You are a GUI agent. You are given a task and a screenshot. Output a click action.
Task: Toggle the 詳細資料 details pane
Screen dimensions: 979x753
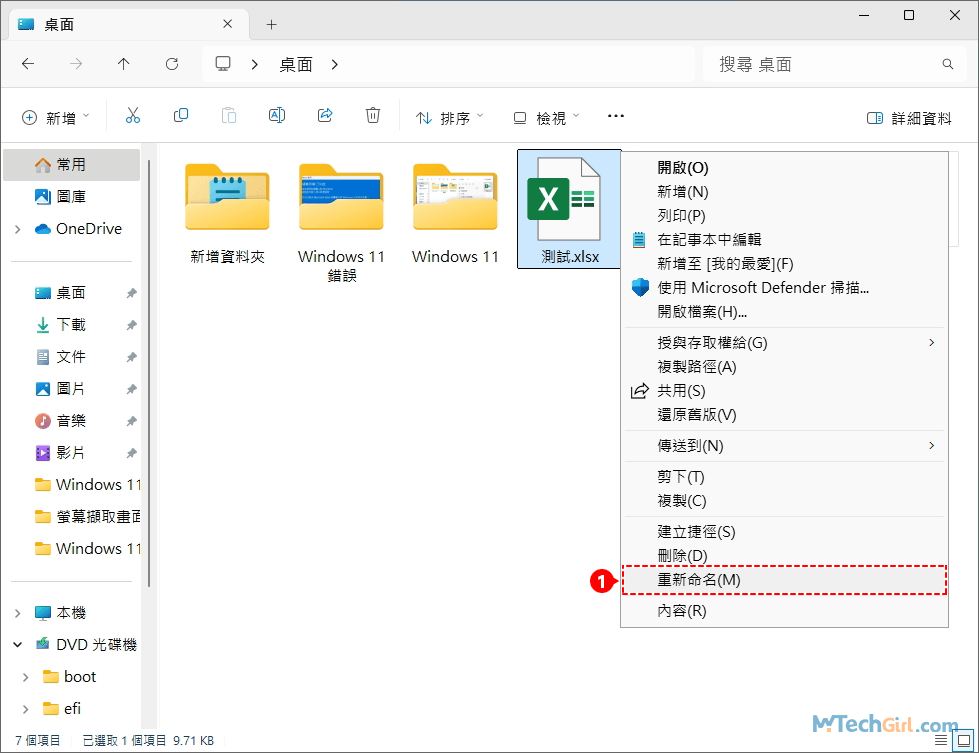909,118
